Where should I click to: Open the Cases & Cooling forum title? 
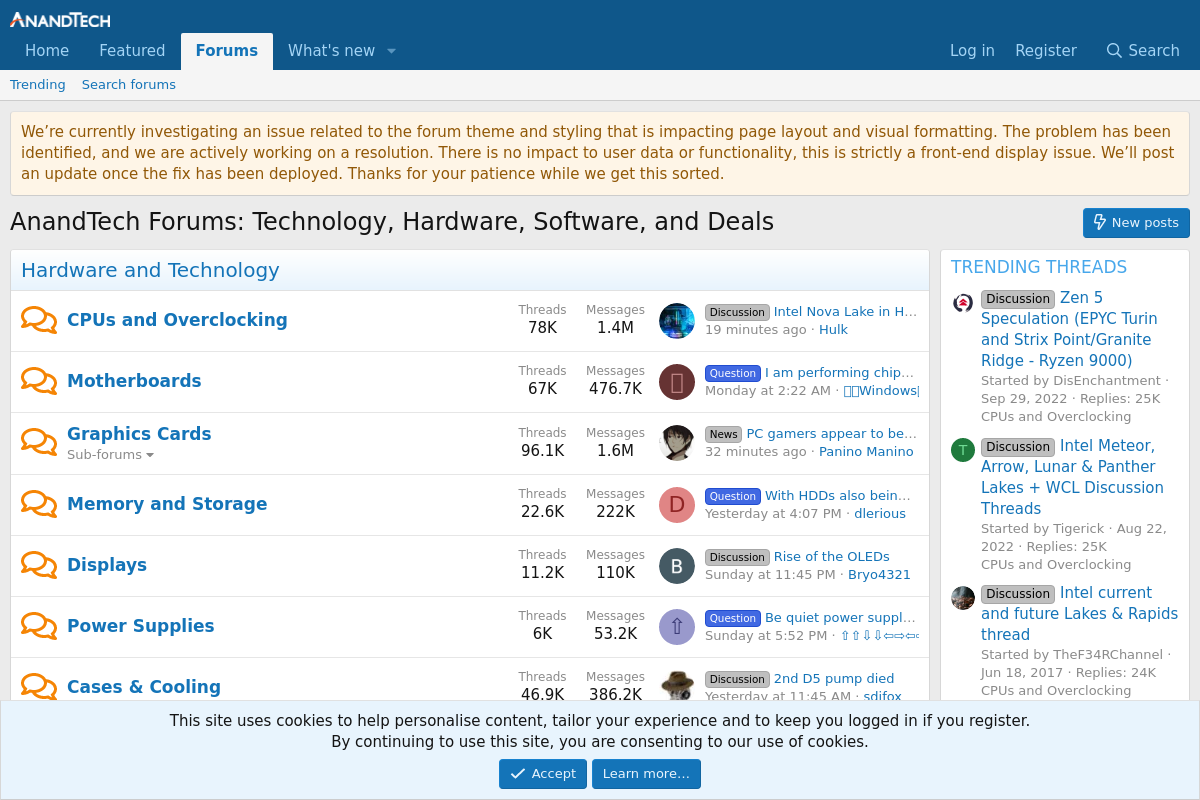pyautogui.click(x=144, y=687)
